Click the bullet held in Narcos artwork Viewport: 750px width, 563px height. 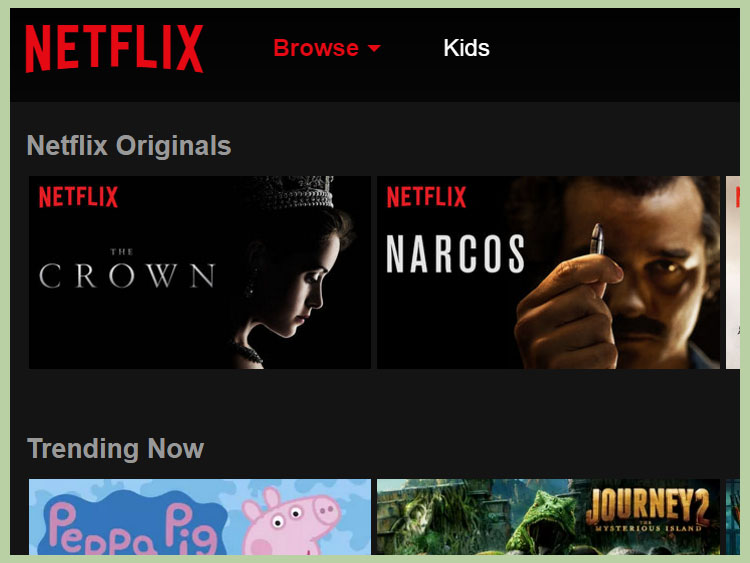click(596, 238)
